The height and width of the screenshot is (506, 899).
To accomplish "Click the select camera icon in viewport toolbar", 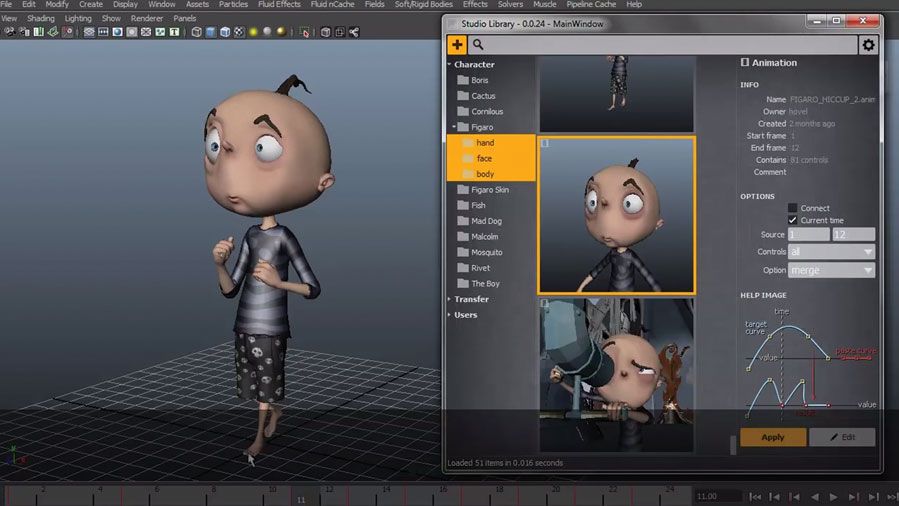I will [8, 32].
